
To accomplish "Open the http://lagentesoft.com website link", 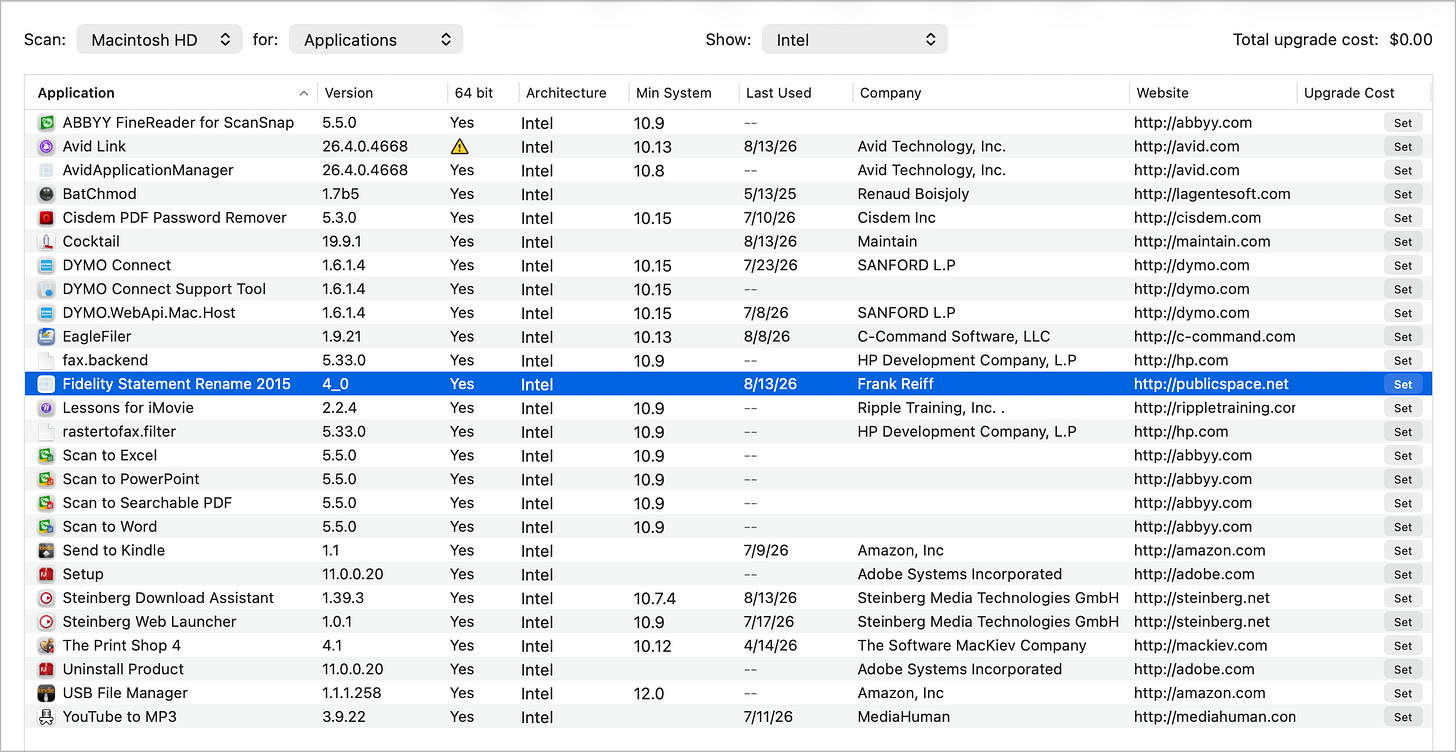I will [1212, 194].
